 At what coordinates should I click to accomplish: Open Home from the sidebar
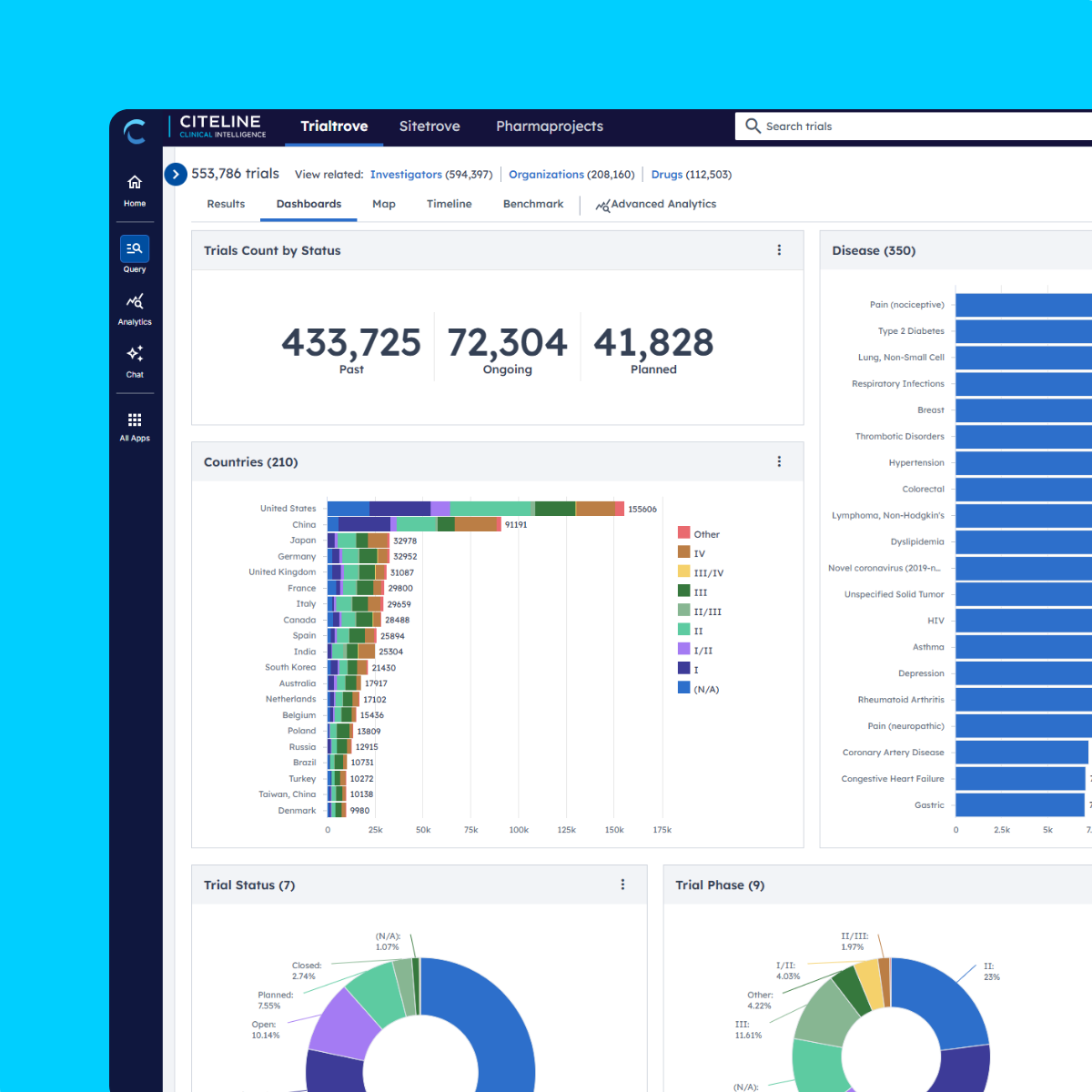(x=135, y=190)
